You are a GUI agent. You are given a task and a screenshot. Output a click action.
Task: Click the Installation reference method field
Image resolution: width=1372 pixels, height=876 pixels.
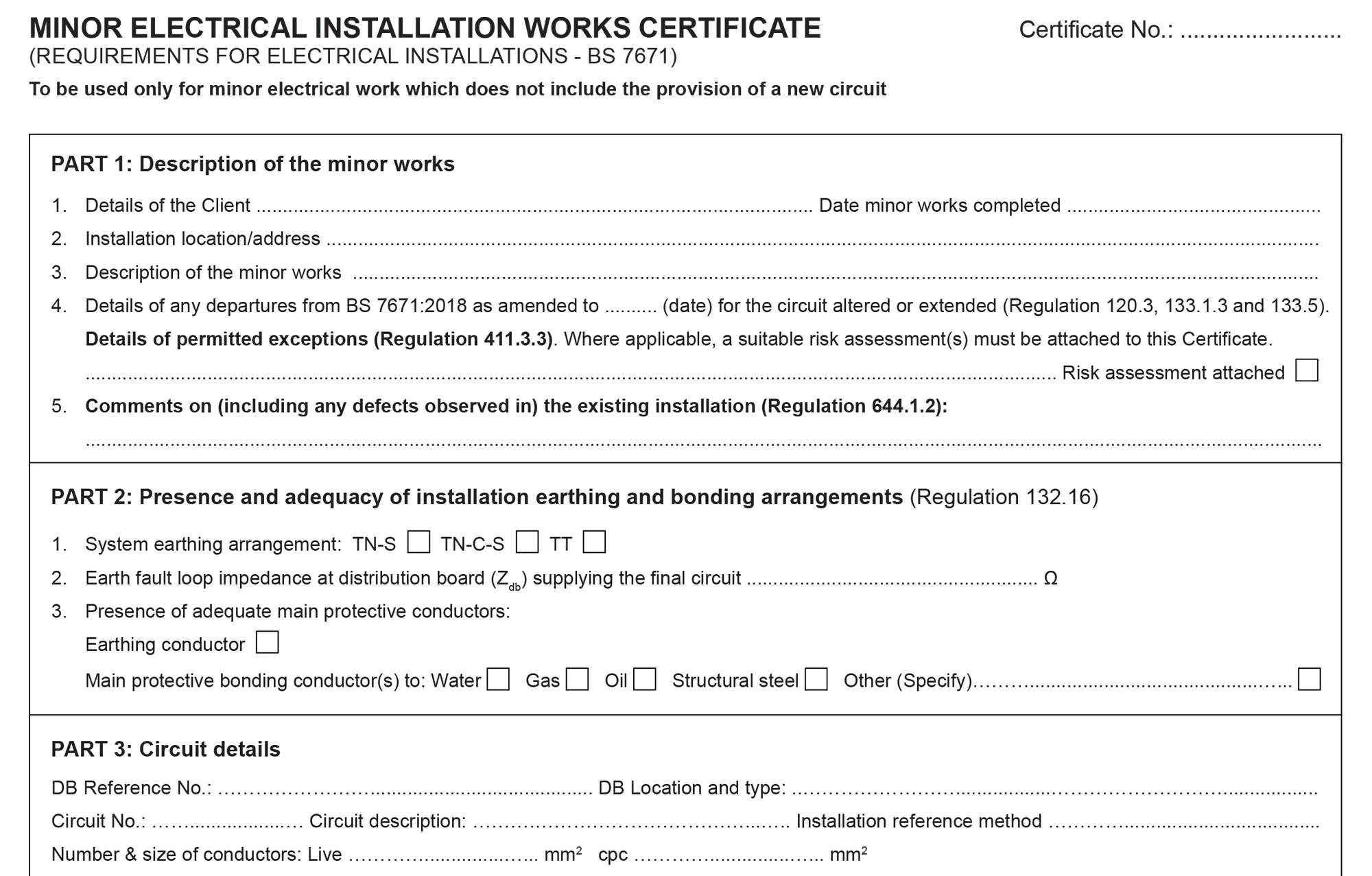(x=1184, y=821)
